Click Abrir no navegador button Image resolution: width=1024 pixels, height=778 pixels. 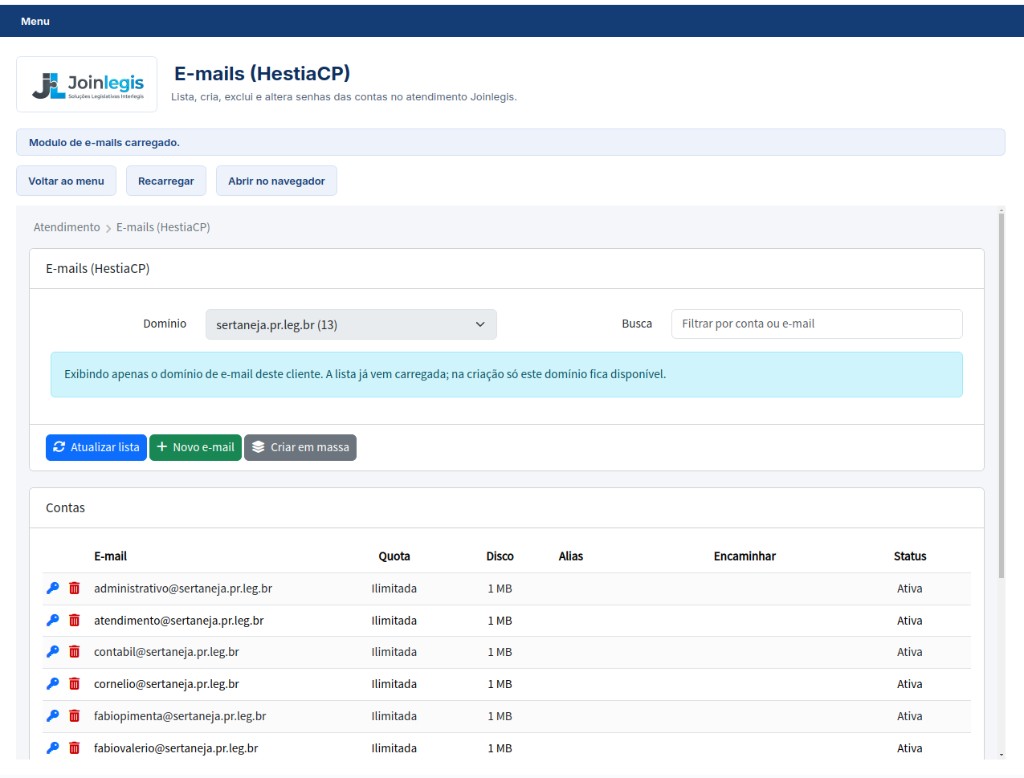[x=276, y=181]
